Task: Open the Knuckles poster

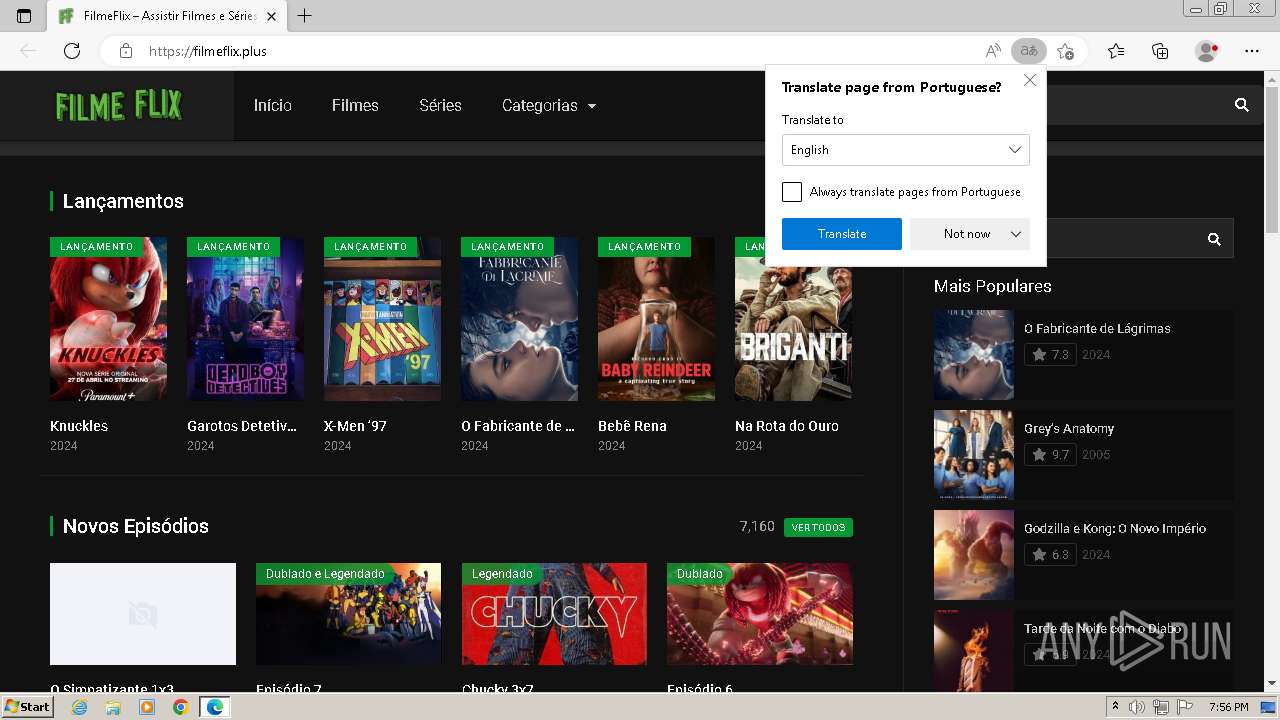Action: pos(108,319)
